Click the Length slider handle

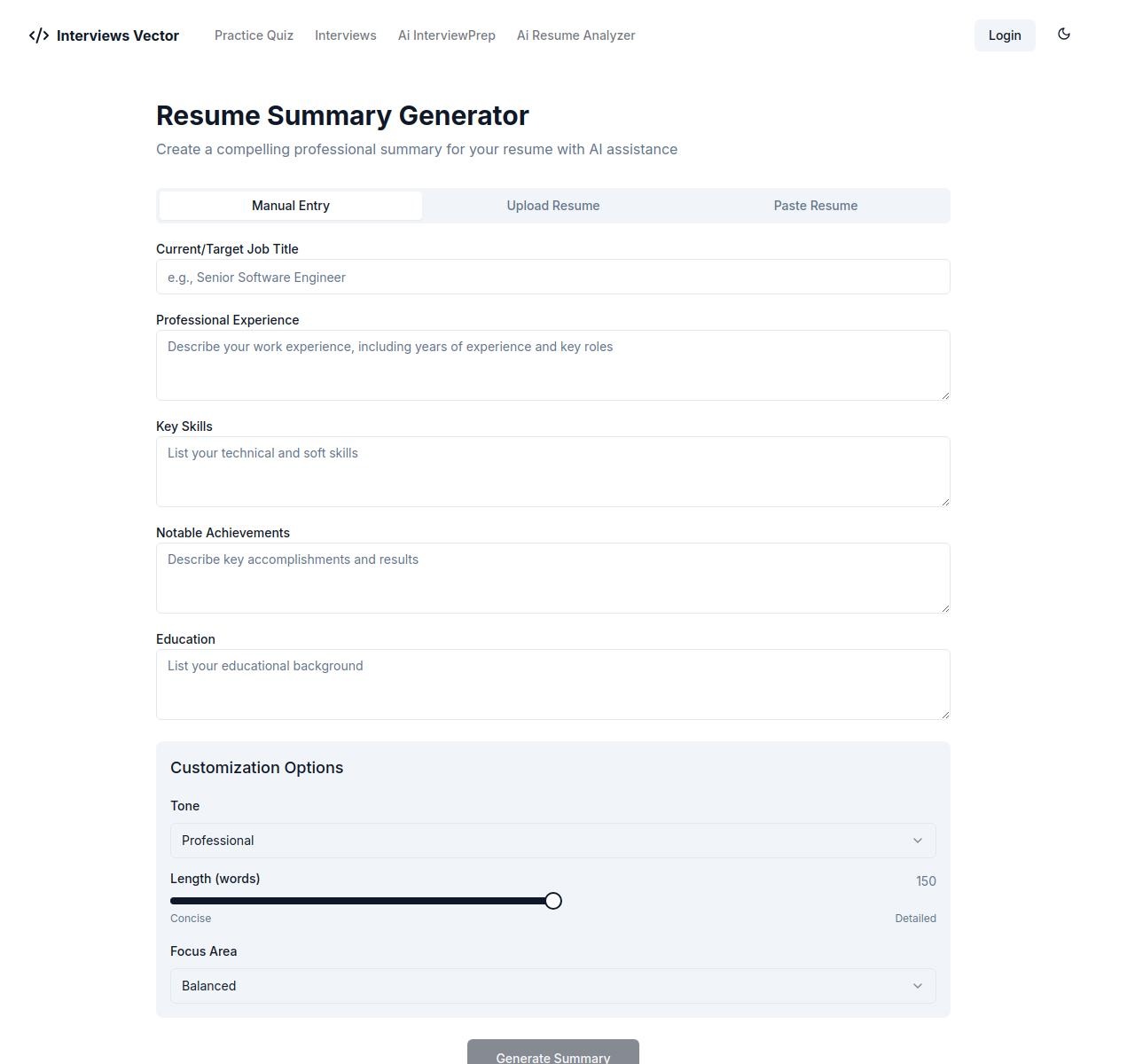click(553, 901)
